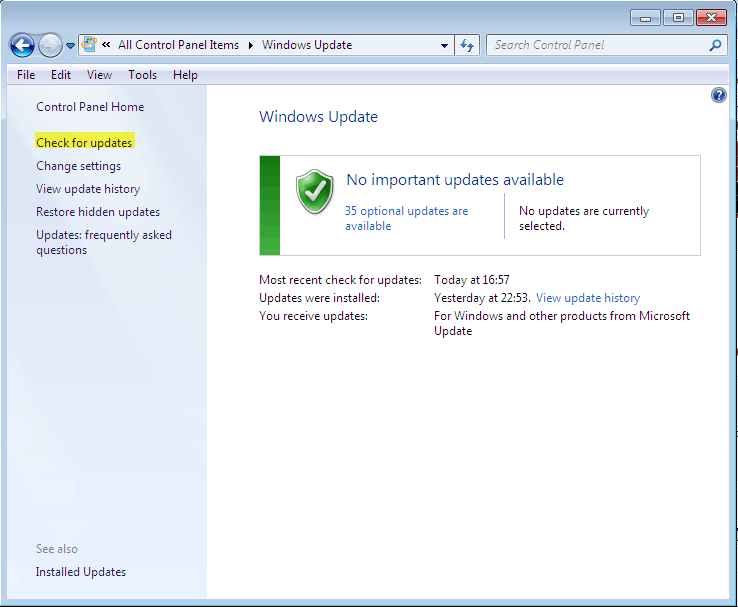
Task: Expand the arrow after All Control Panel Items
Action: pos(251,45)
